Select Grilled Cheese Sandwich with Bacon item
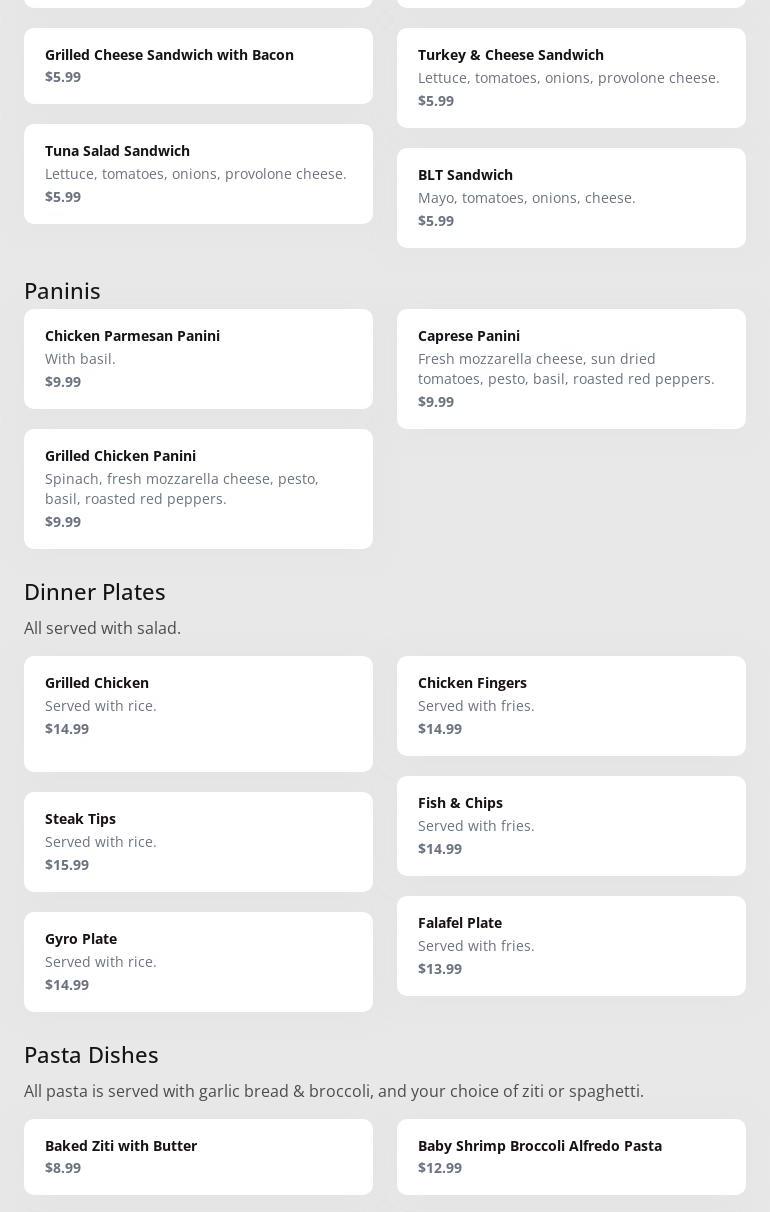770x1212 pixels. (198, 66)
